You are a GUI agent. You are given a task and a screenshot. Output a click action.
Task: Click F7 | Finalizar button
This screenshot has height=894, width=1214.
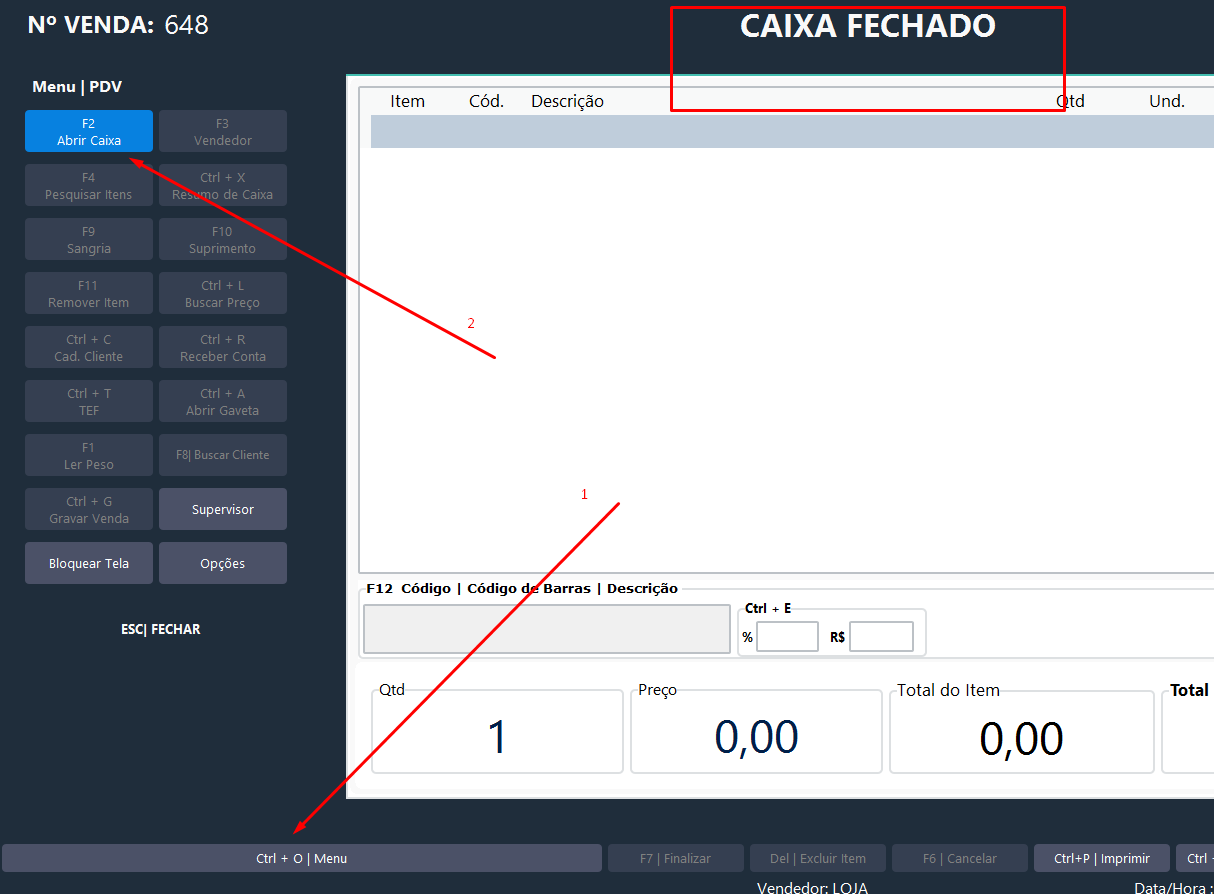click(x=676, y=858)
